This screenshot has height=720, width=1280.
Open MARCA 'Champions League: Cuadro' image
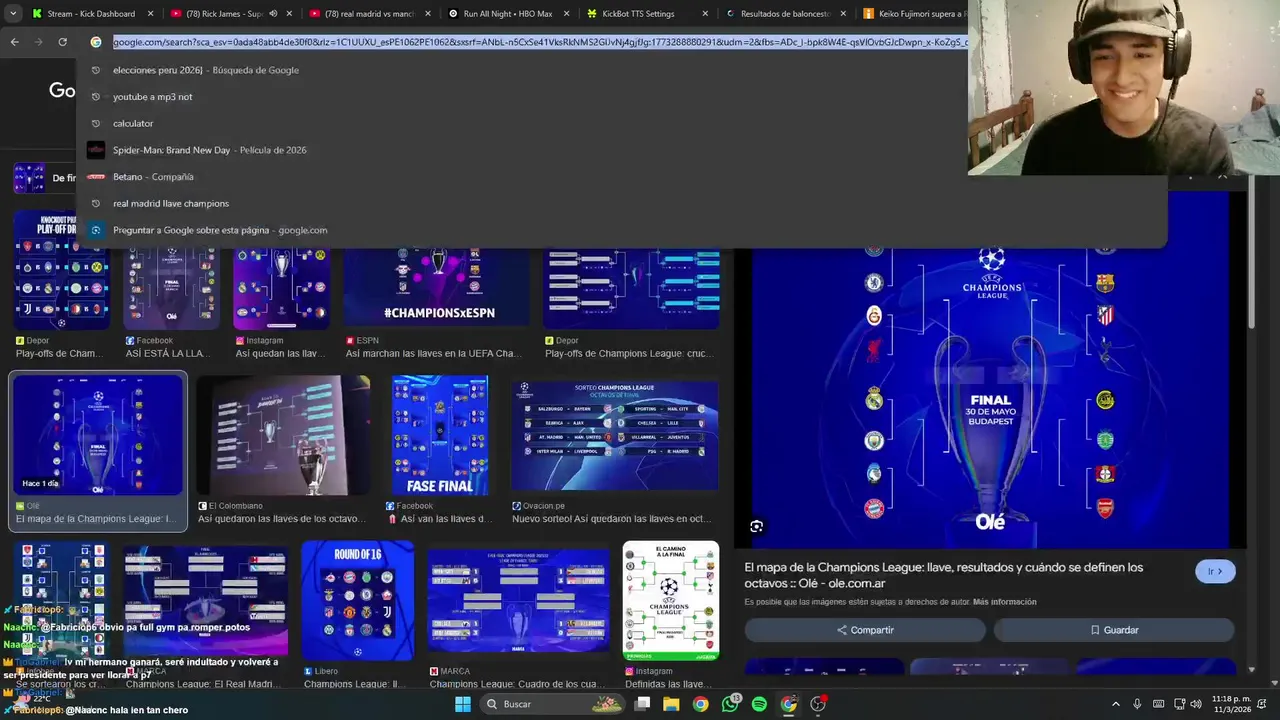click(518, 601)
